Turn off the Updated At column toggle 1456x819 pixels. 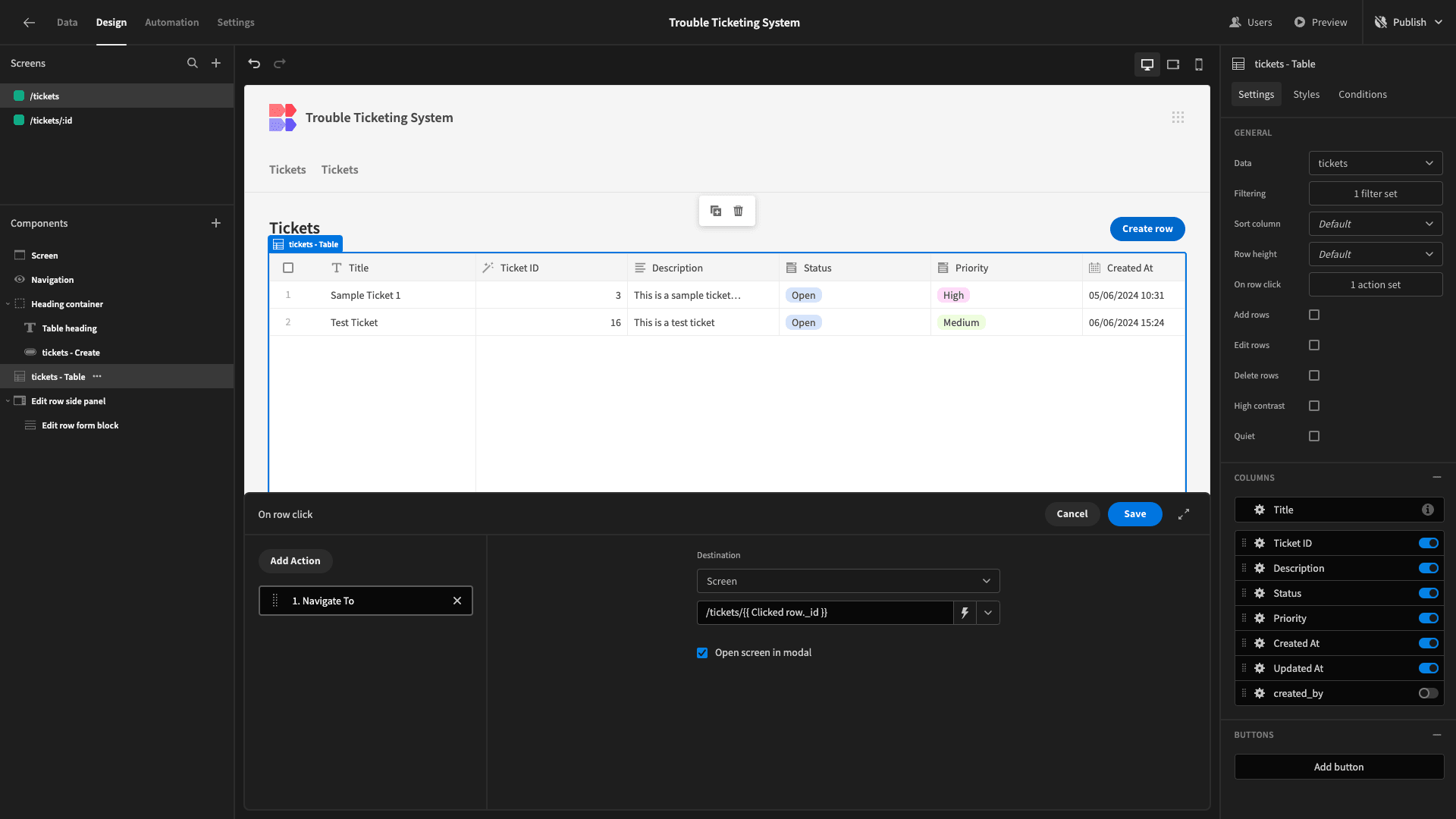[1428, 668]
